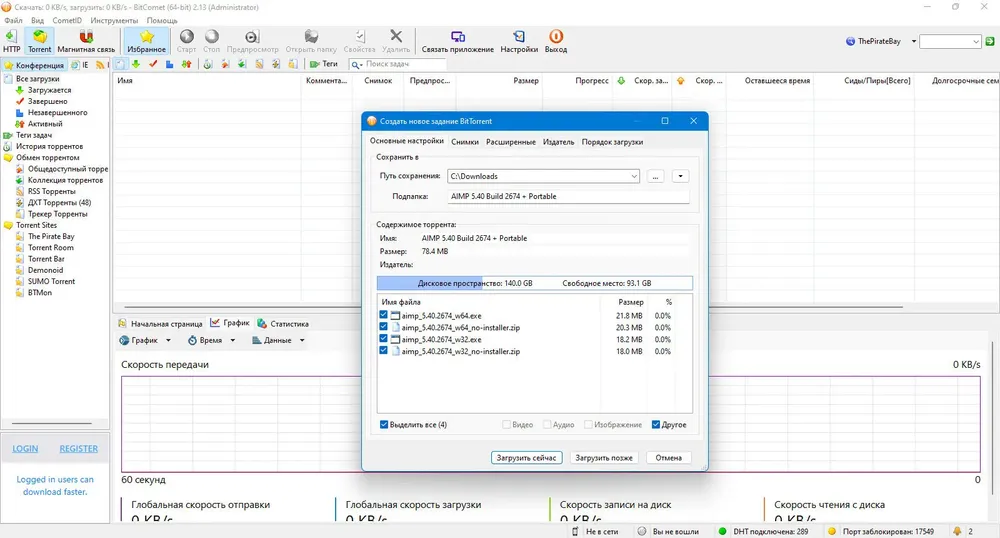Open the Путь сохранения C:\Downloads dropdown
Viewport: 1000px width, 538px height.
634,177
